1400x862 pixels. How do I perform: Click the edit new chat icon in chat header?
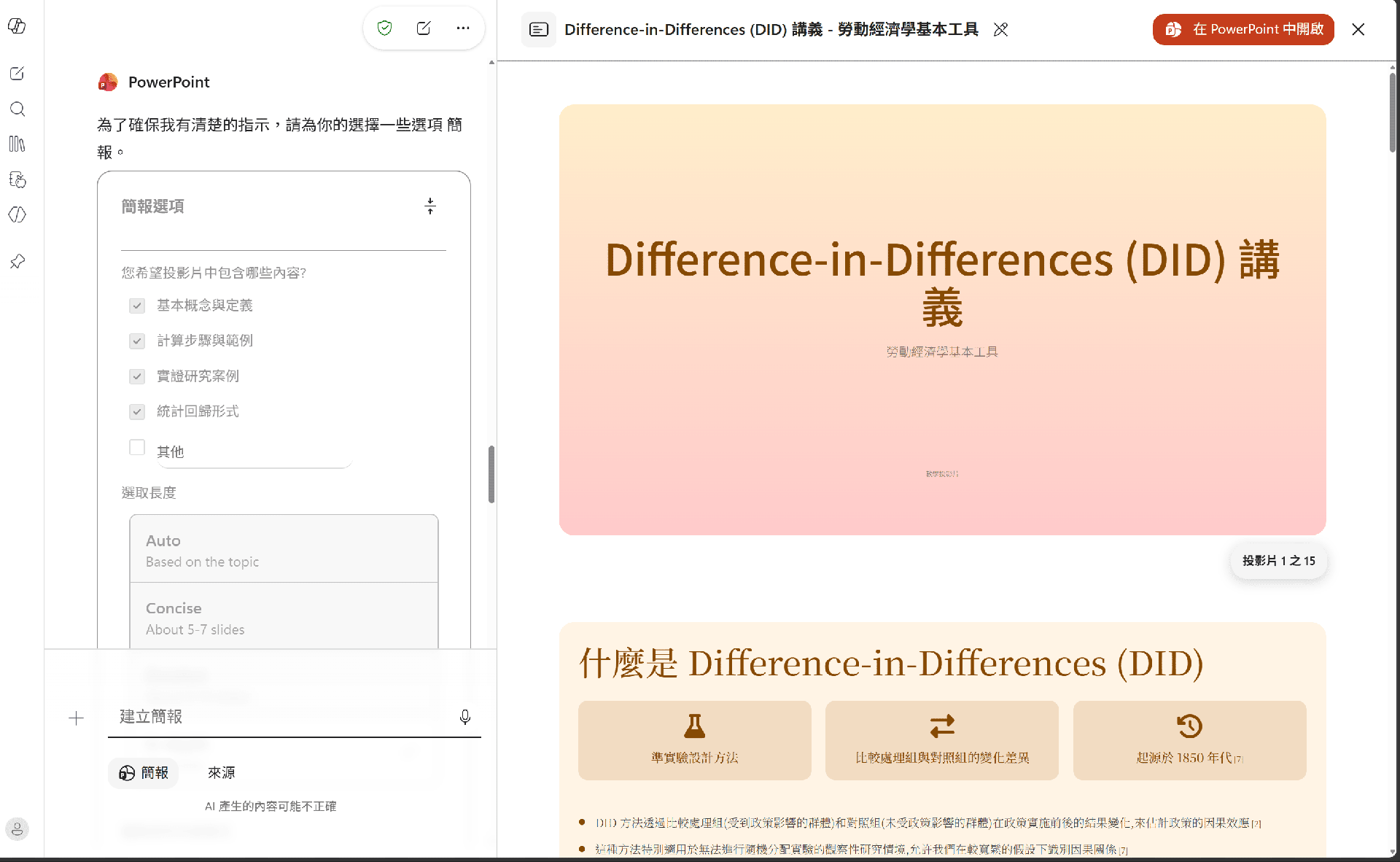click(x=424, y=28)
